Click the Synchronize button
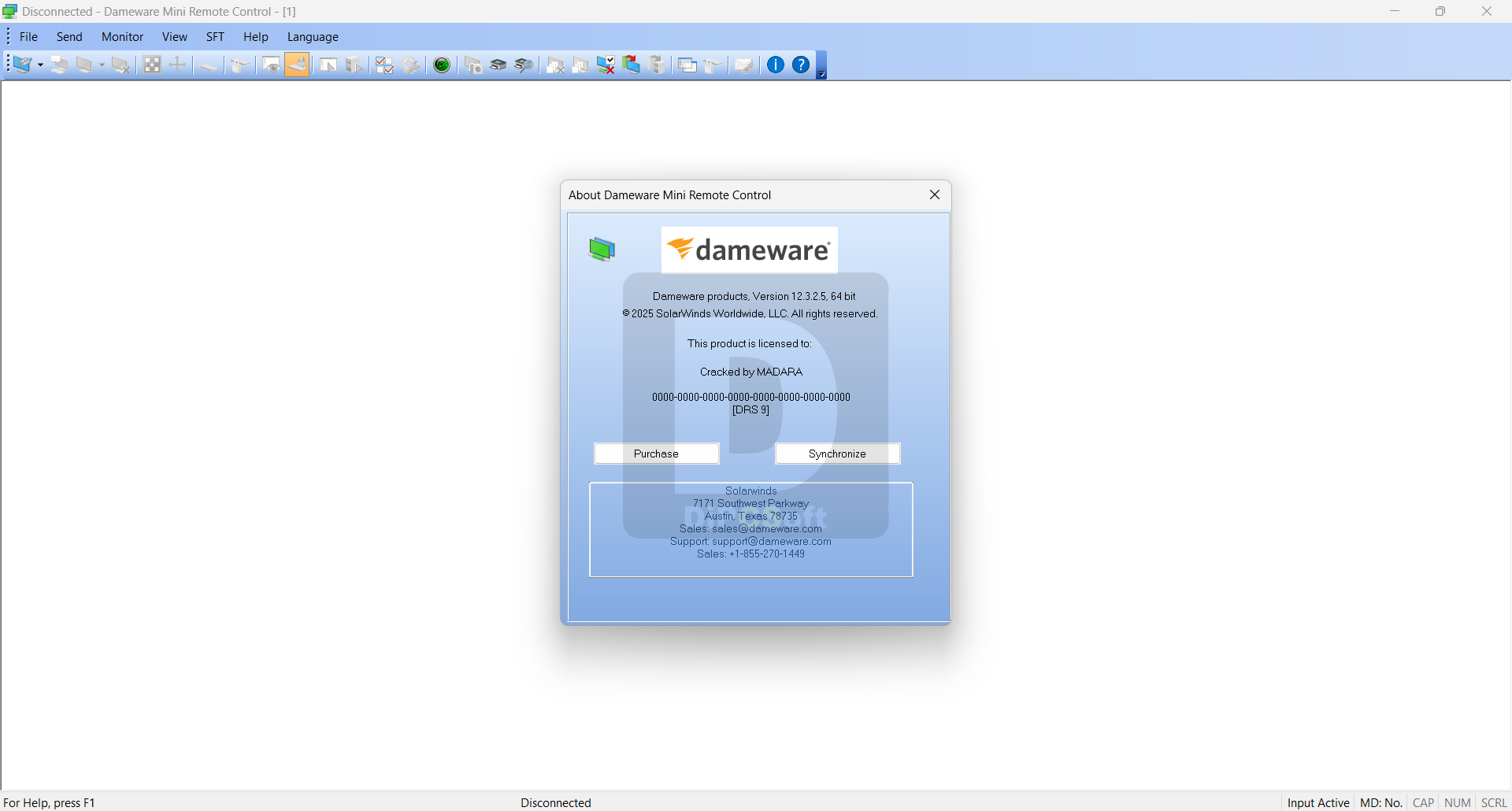Screen dimensions: 1512x811 click(x=837, y=454)
